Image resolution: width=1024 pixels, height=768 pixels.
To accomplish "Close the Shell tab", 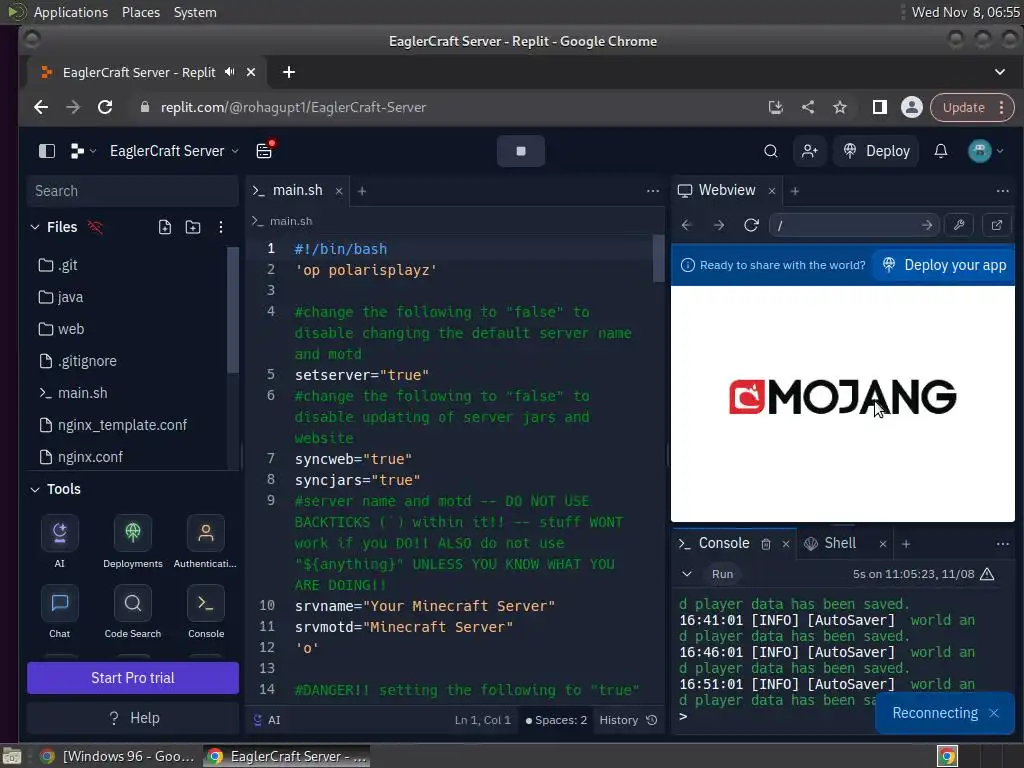I will 883,544.
